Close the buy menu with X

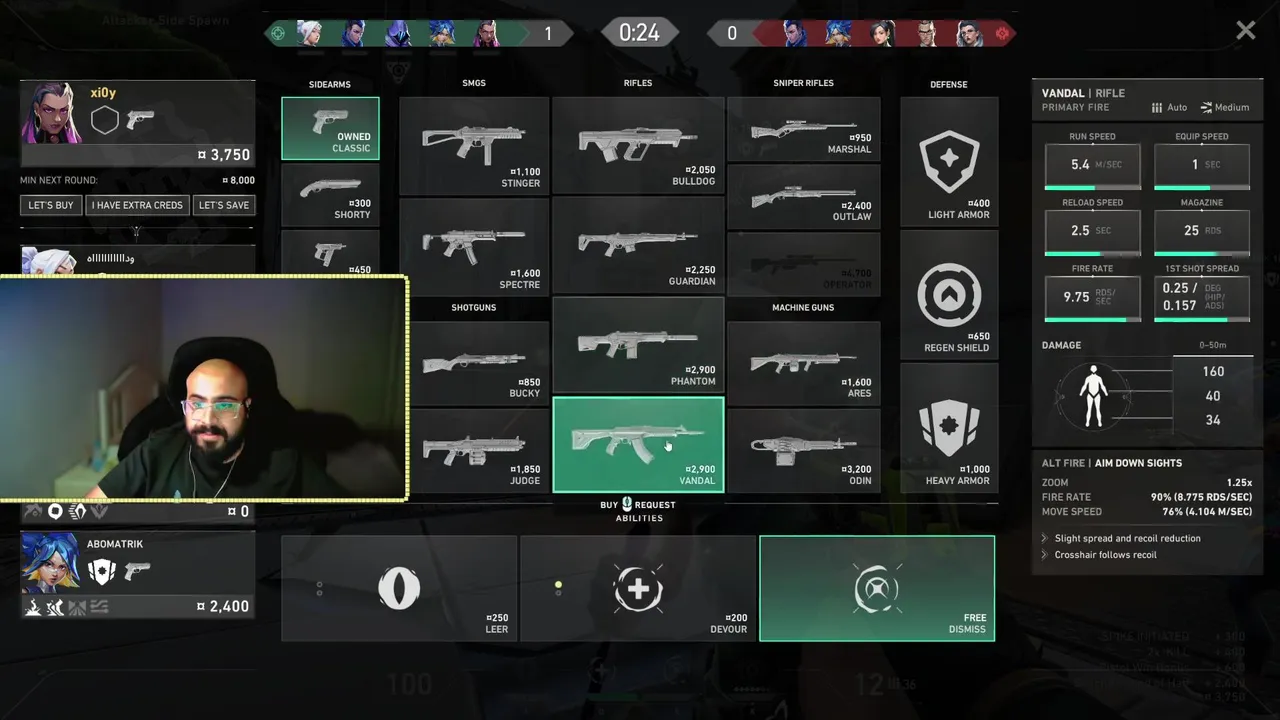tap(1245, 31)
